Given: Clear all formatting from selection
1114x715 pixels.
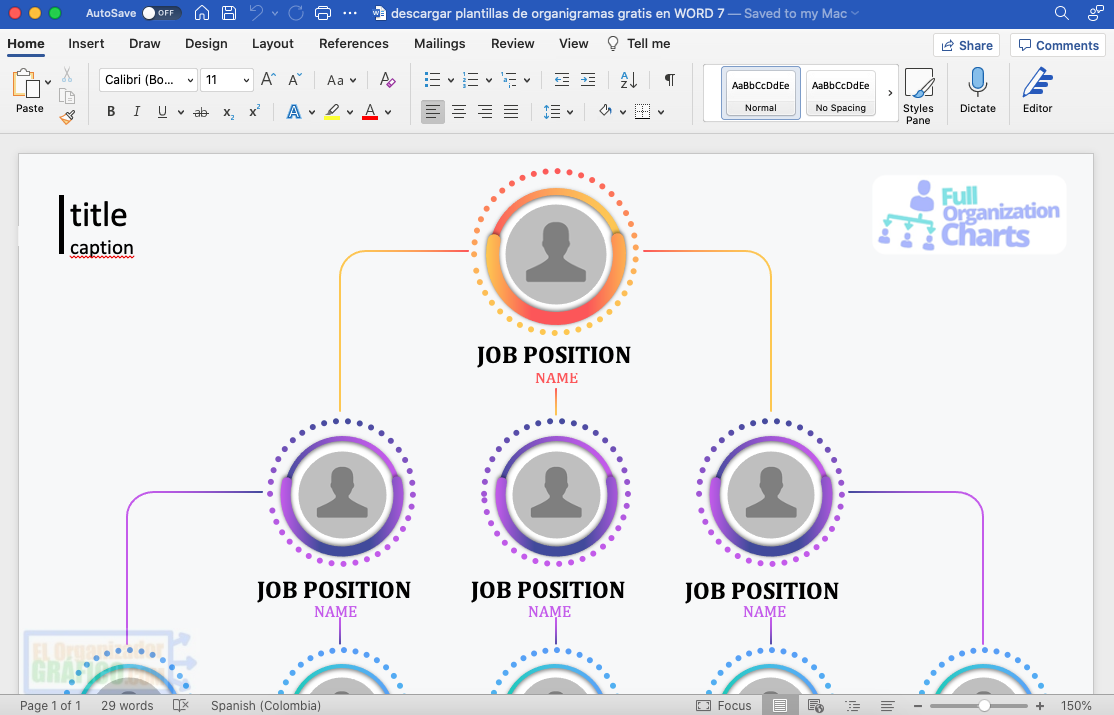Looking at the screenshot, I should click(387, 80).
